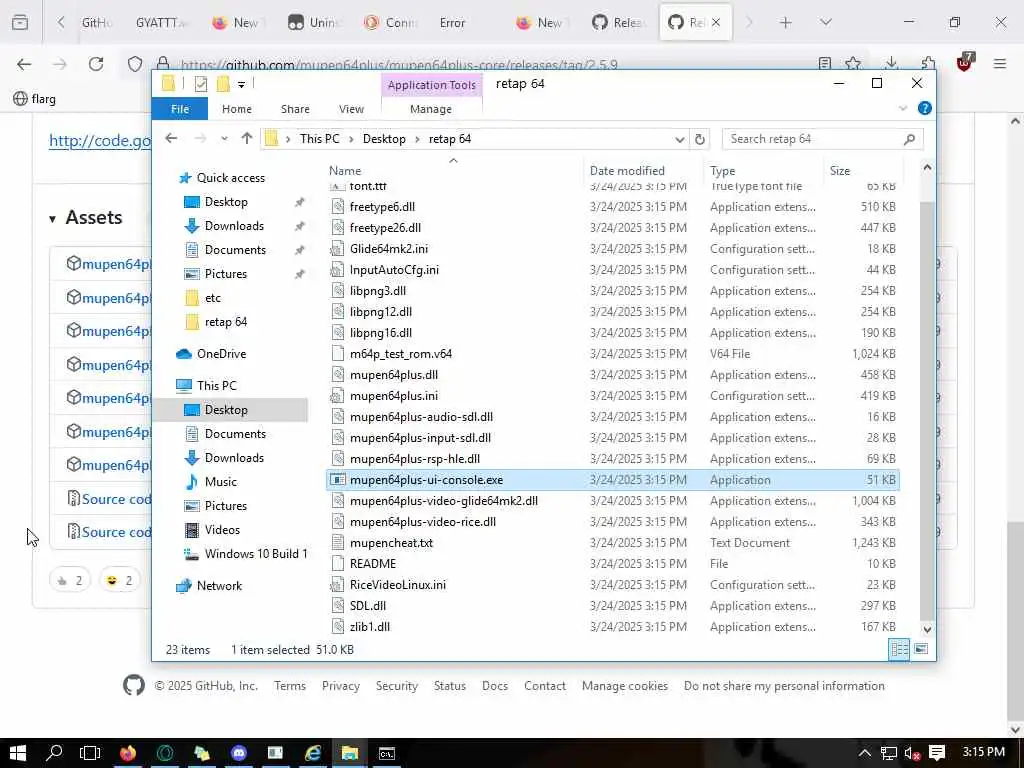Open the View ribbon tab

[x=351, y=109]
